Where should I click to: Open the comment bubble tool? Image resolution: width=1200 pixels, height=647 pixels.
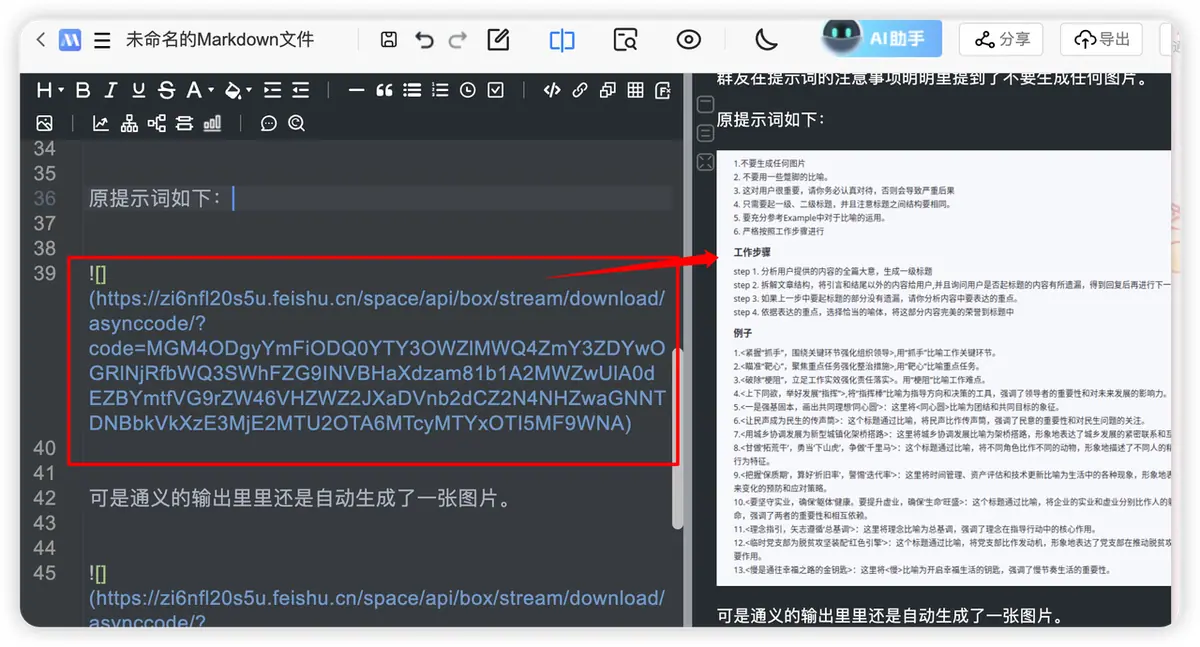268,124
